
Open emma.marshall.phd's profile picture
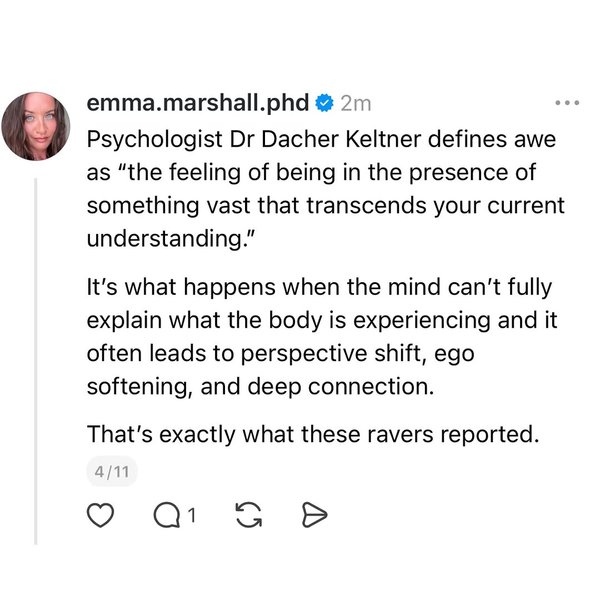pos(36,125)
